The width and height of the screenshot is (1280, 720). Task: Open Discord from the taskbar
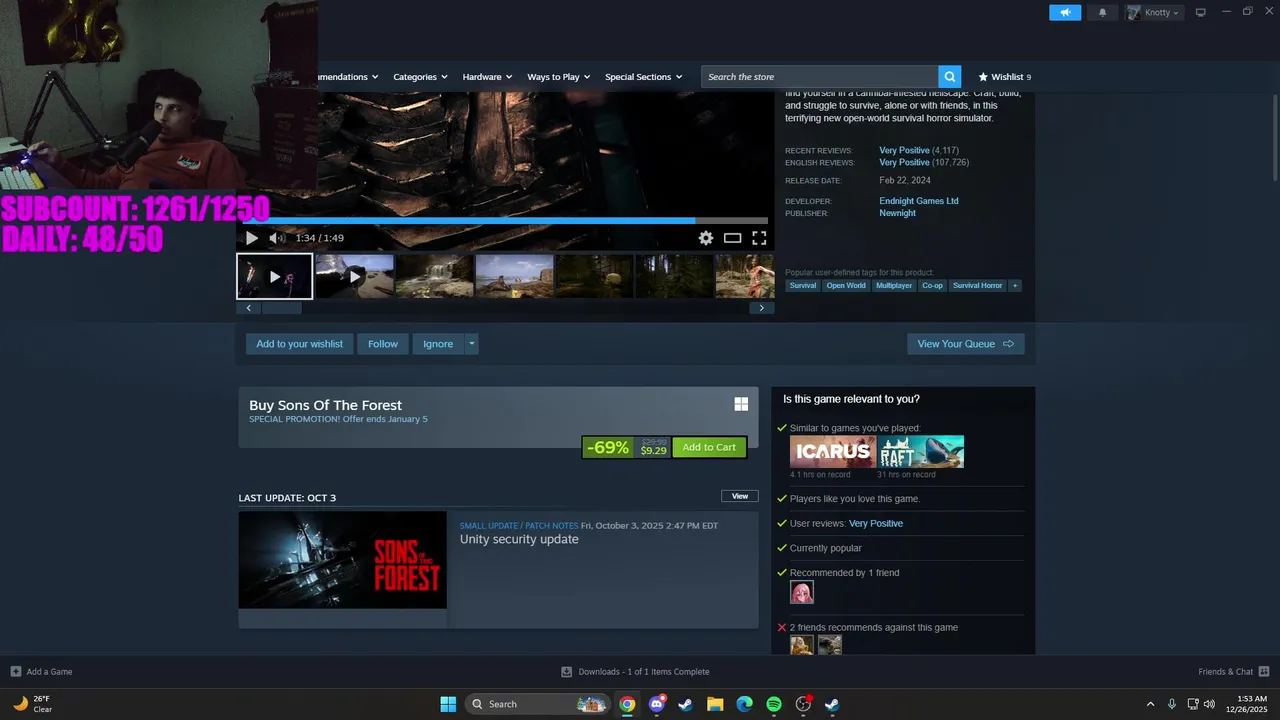657,704
